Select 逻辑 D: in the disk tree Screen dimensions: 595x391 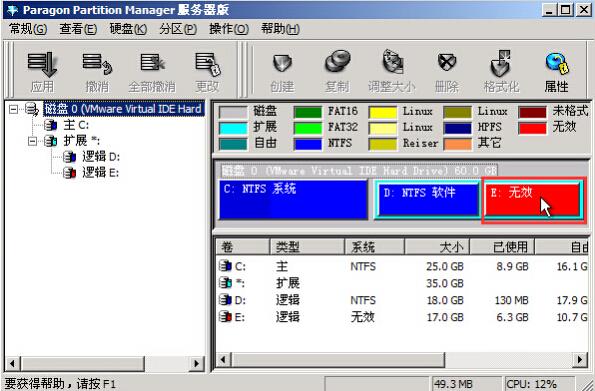point(101,157)
